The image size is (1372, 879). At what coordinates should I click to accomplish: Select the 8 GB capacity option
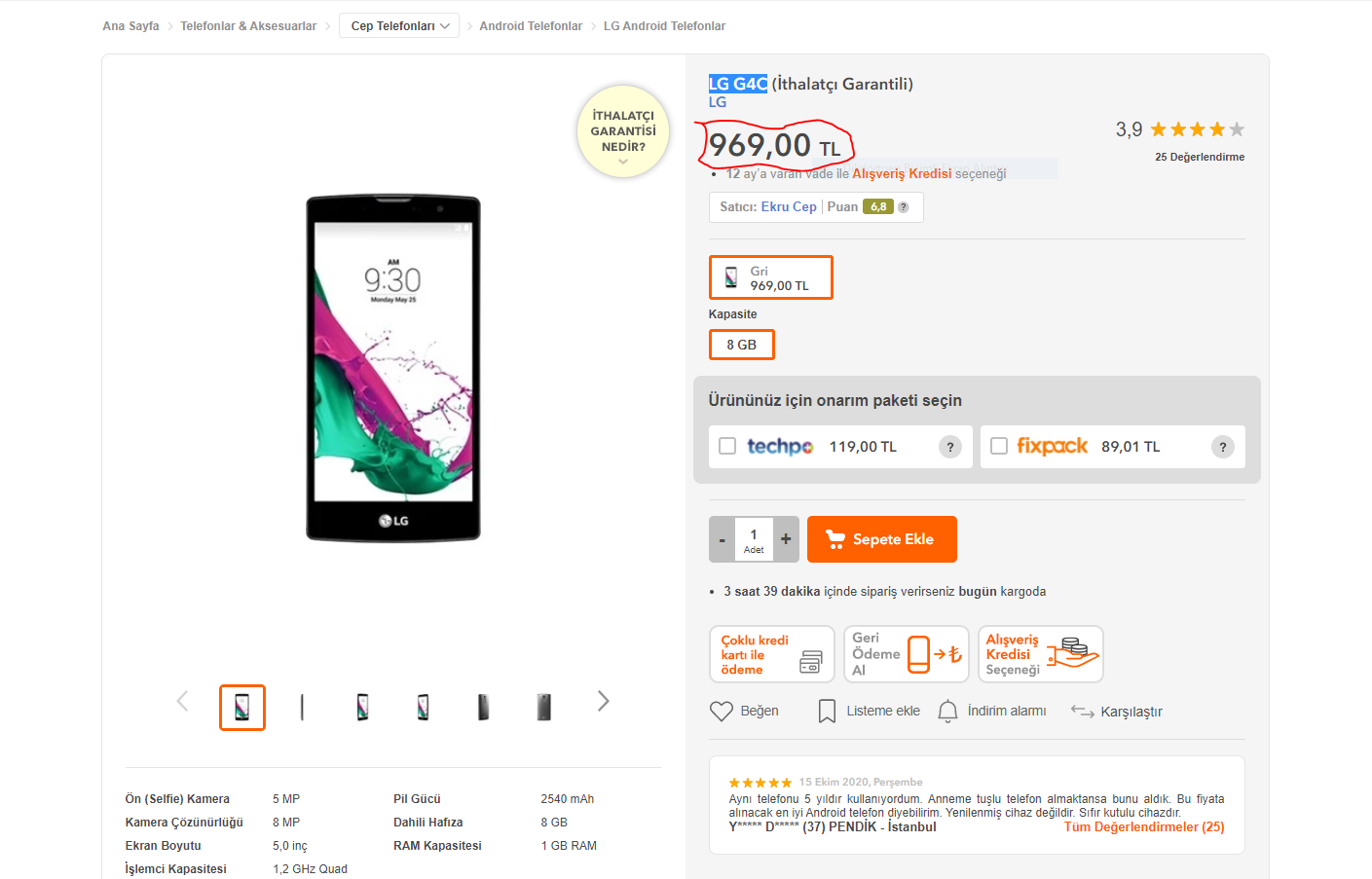(x=742, y=345)
